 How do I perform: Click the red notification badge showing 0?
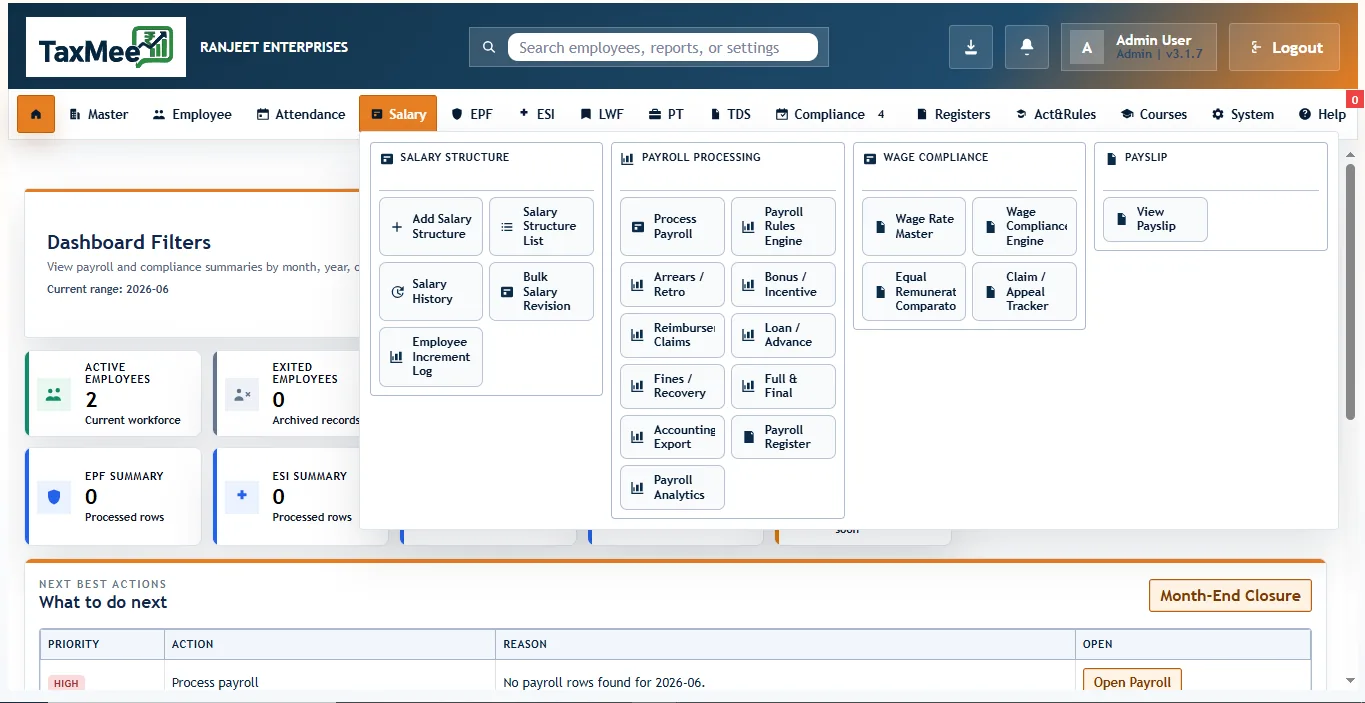point(1356,99)
